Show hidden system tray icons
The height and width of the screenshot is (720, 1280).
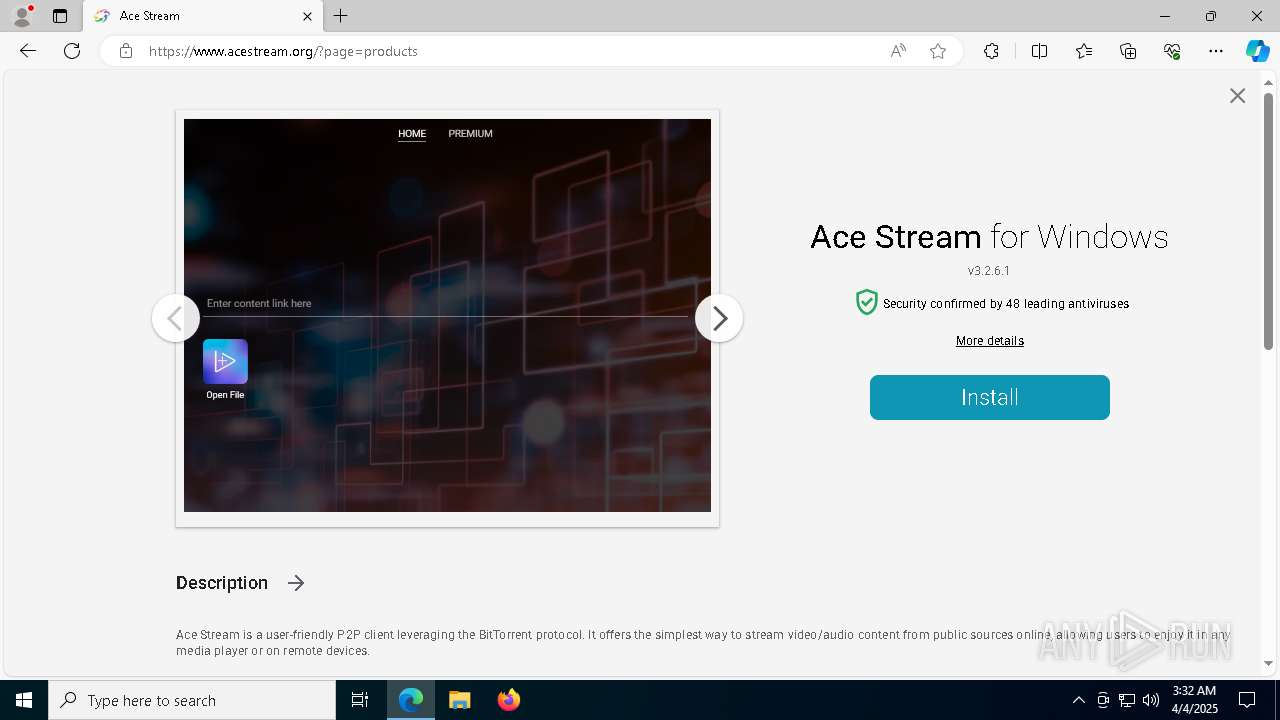click(x=1078, y=700)
